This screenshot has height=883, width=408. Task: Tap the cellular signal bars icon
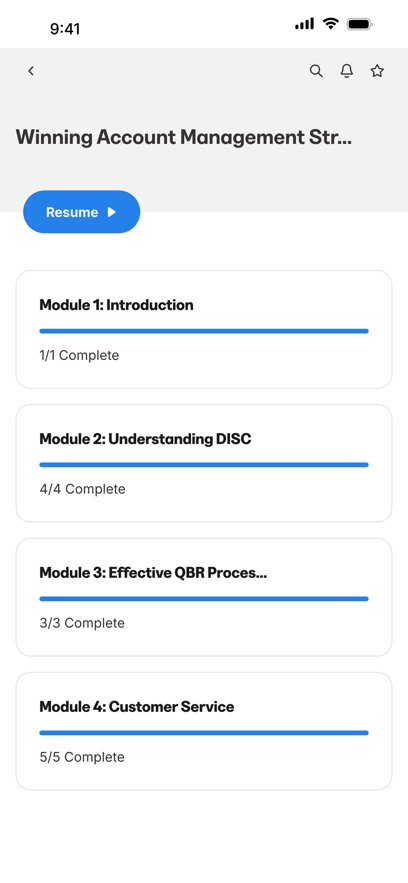click(x=304, y=24)
